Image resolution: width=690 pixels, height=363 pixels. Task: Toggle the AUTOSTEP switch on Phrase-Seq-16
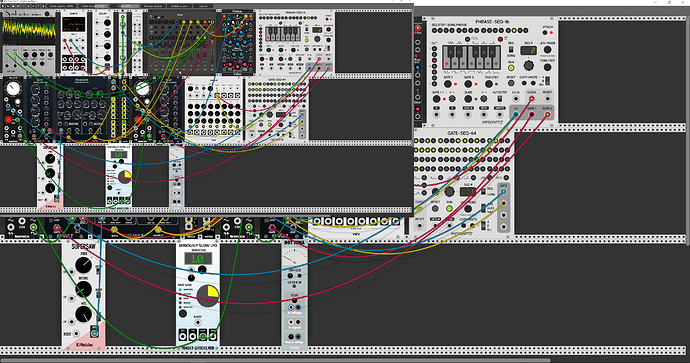500,99
